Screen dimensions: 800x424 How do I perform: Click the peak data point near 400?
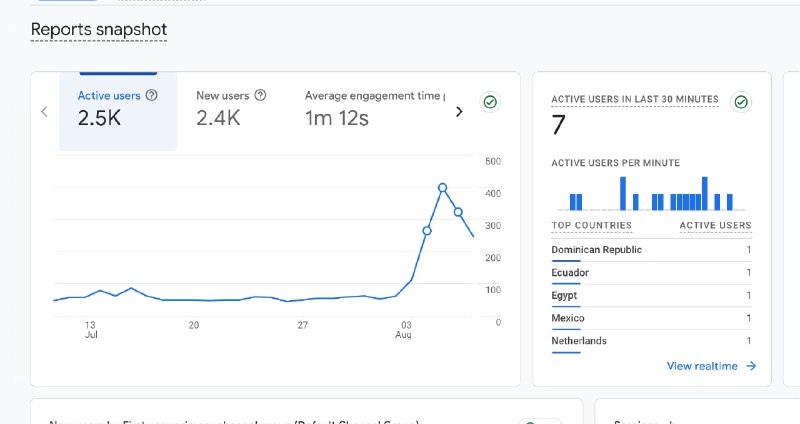442,188
